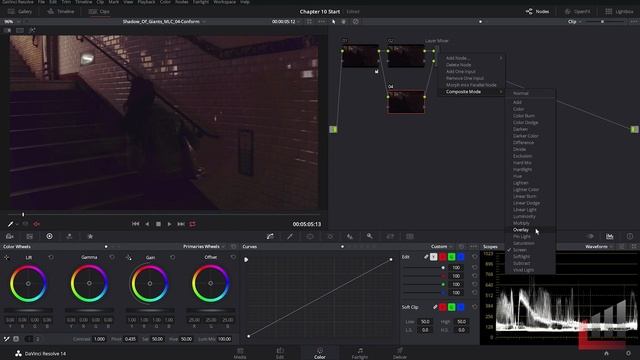
Task: Open the Curves palette icon
Action: 270,236
